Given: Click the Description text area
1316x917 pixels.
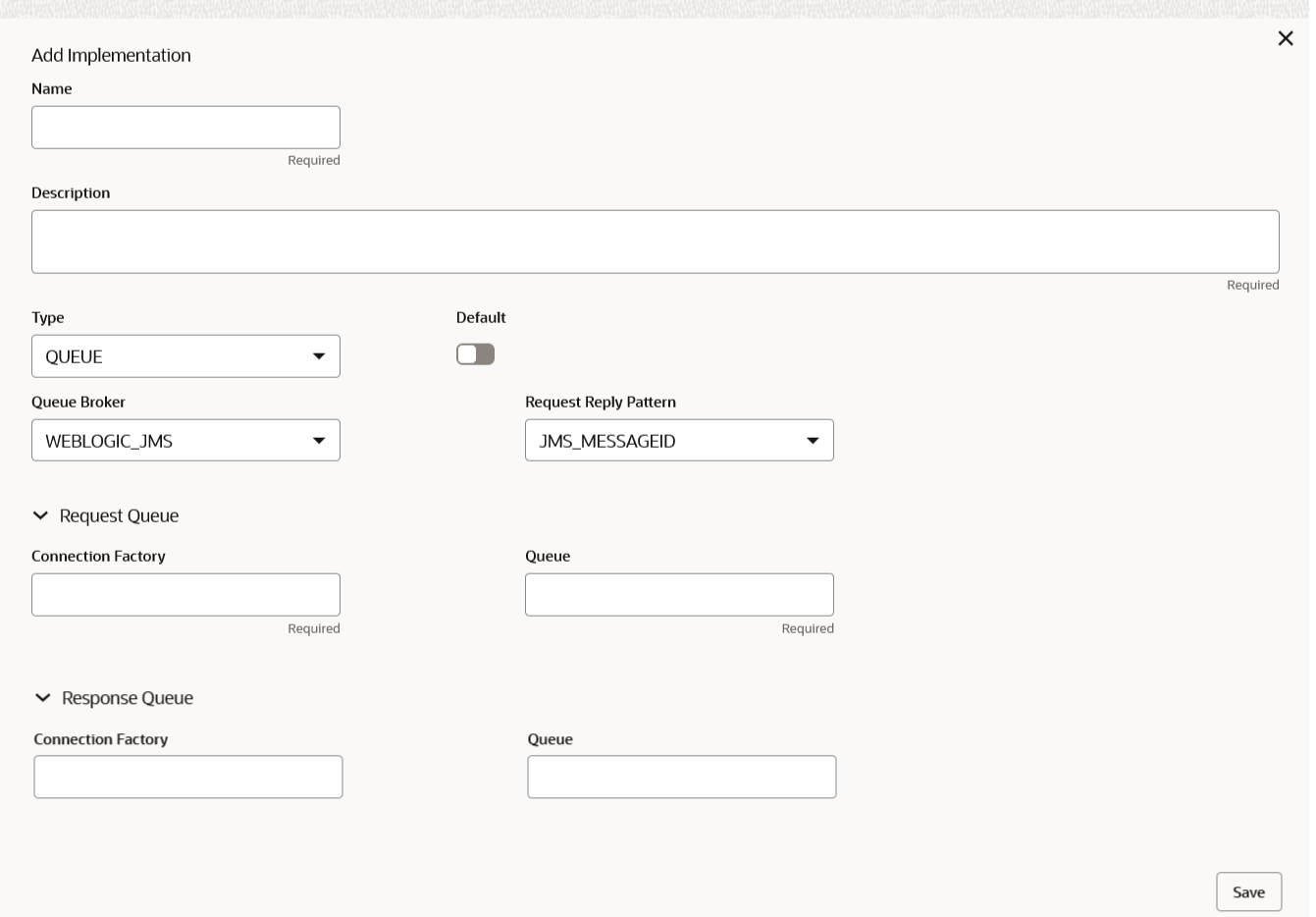Looking at the screenshot, I should (x=656, y=242).
